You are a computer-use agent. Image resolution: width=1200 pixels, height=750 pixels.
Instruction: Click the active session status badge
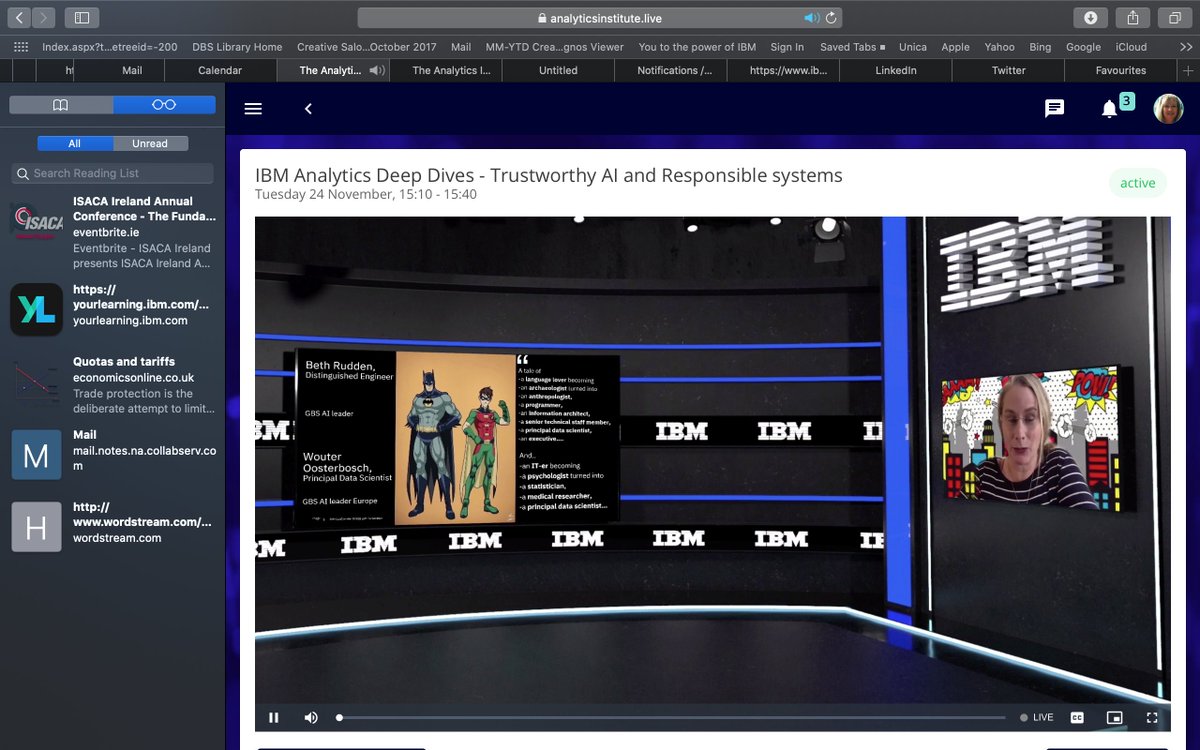[1137, 183]
